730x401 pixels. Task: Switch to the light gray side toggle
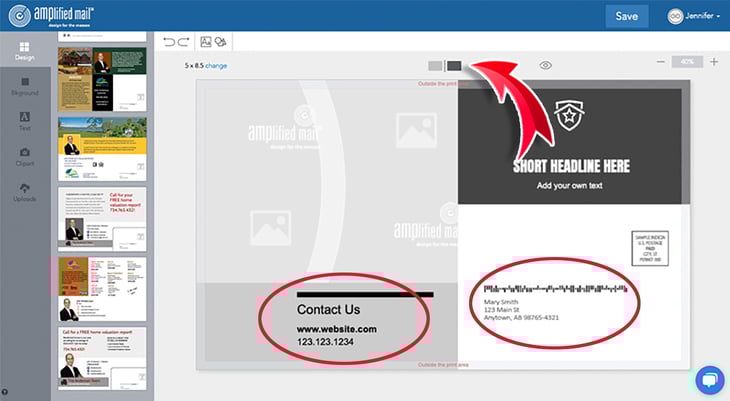[435, 66]
